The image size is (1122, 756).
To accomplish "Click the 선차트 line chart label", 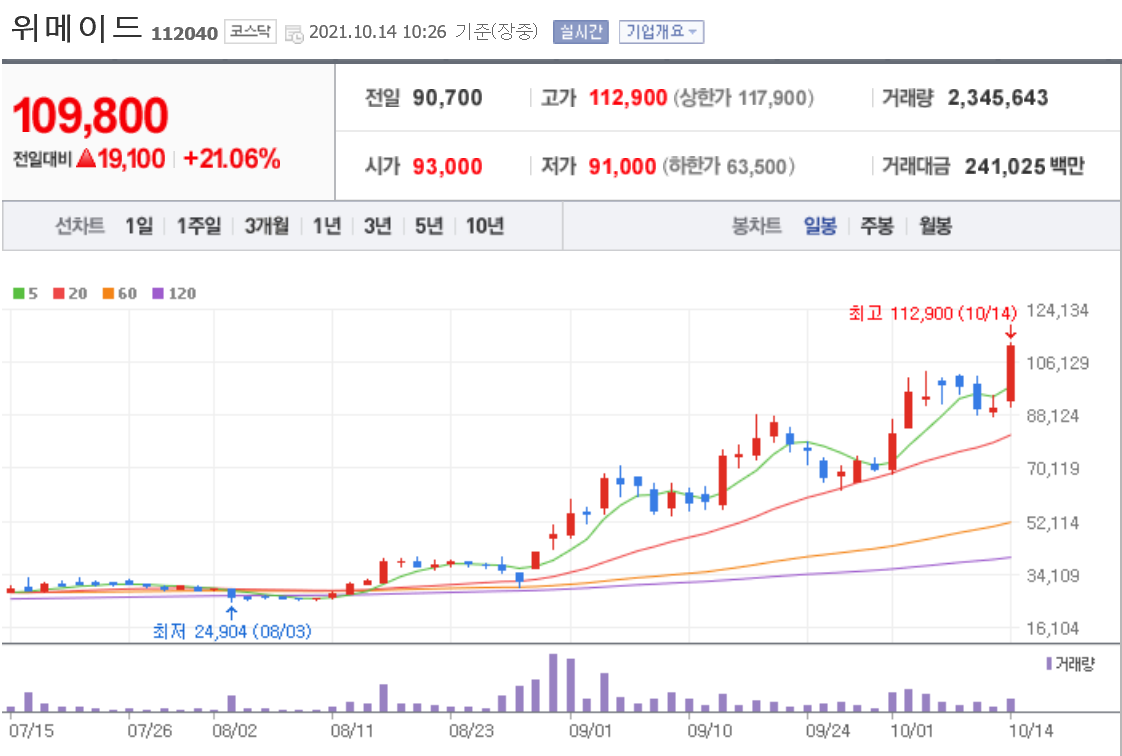I will pos(80,226).
